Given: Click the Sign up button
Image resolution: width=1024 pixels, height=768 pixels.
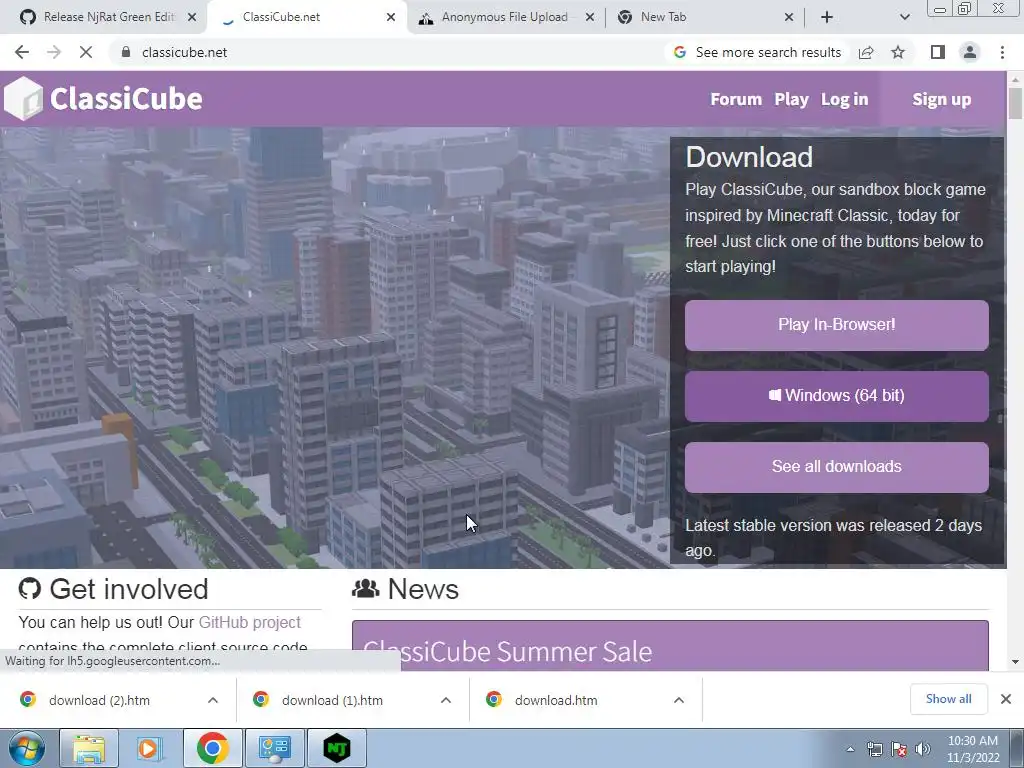Looking at the screenshot, I should 942,99.
